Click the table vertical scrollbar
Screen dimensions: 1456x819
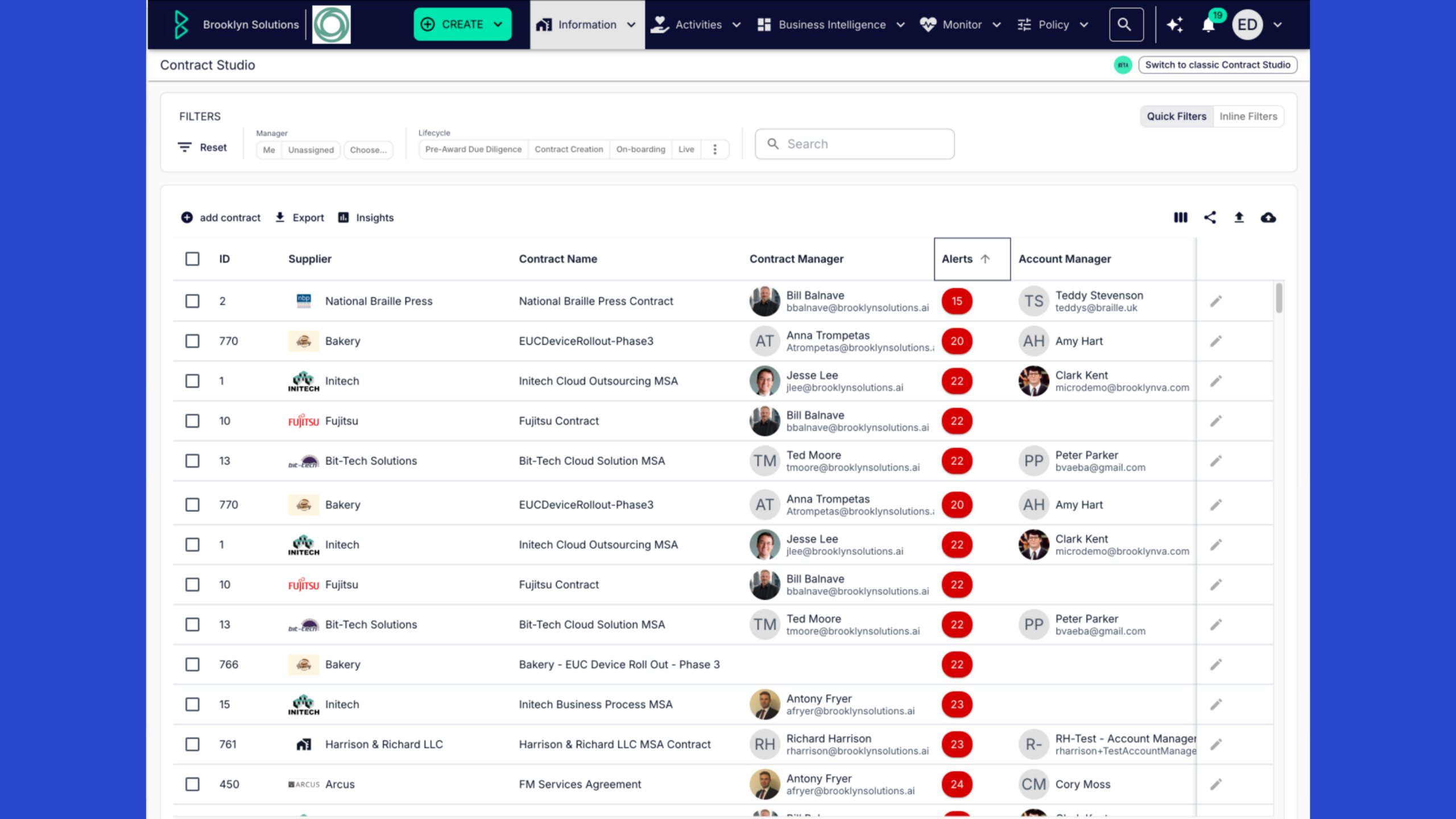[x=1279, y=298]
